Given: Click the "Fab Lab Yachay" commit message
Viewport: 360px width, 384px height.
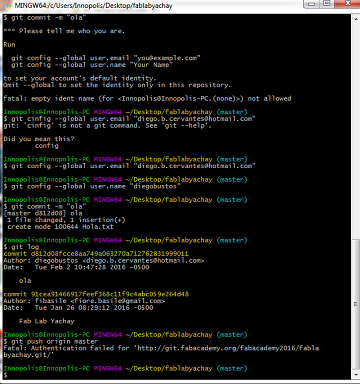Looking at the screenshot, I should 47,321.
